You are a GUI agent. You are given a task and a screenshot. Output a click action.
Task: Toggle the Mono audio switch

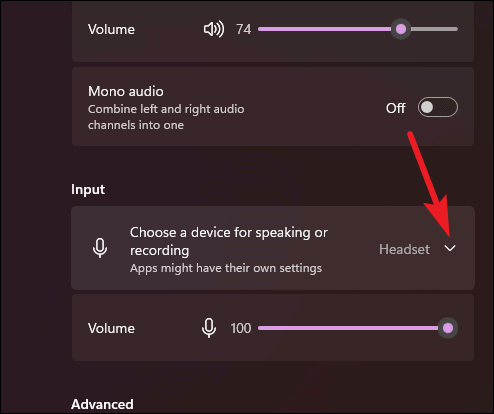point(438,107)
